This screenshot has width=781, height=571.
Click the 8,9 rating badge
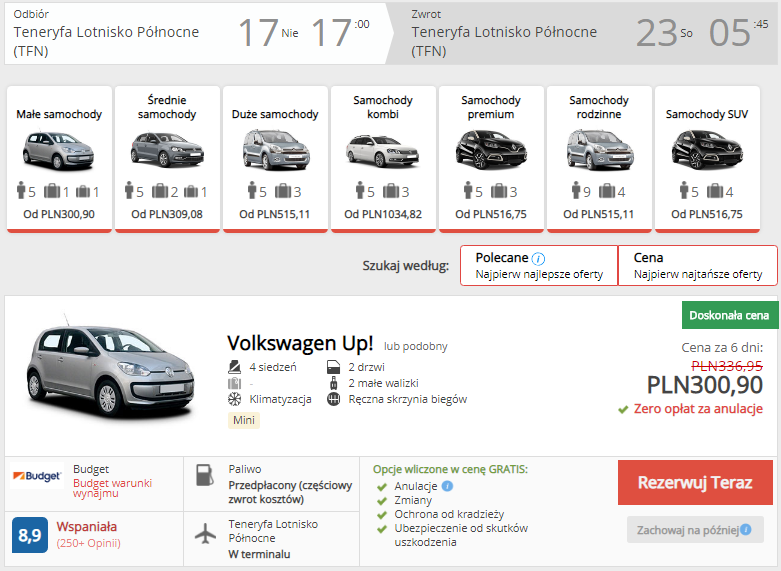tap(30, 535)
